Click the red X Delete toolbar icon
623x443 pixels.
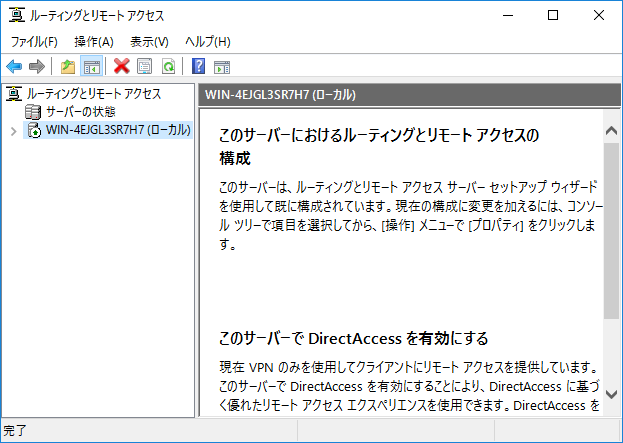[122, 66]
